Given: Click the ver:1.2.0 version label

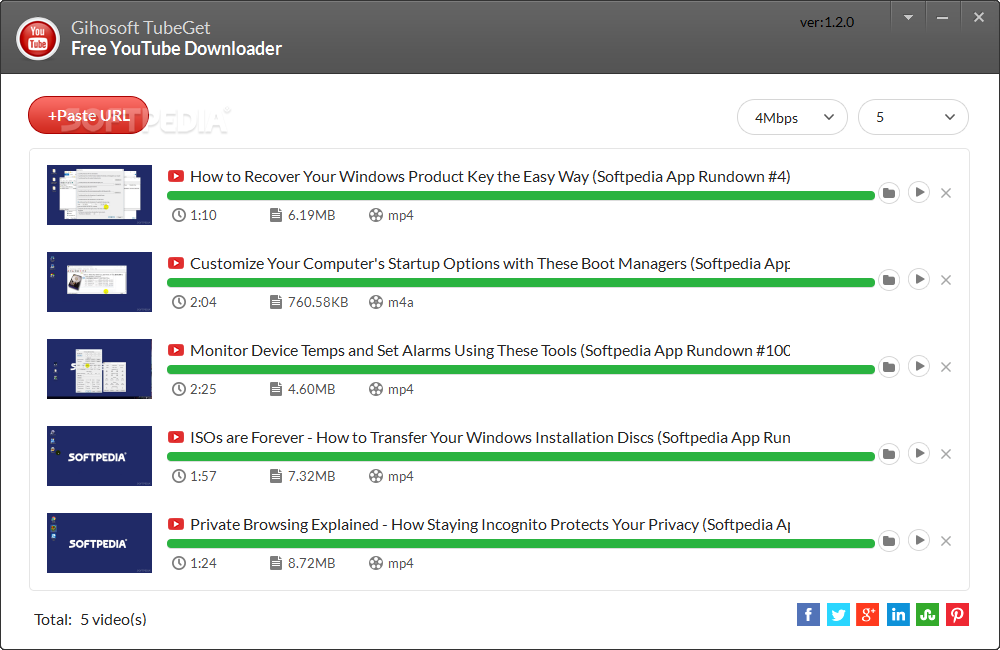Looking at the screenshot, I should 827,22.
